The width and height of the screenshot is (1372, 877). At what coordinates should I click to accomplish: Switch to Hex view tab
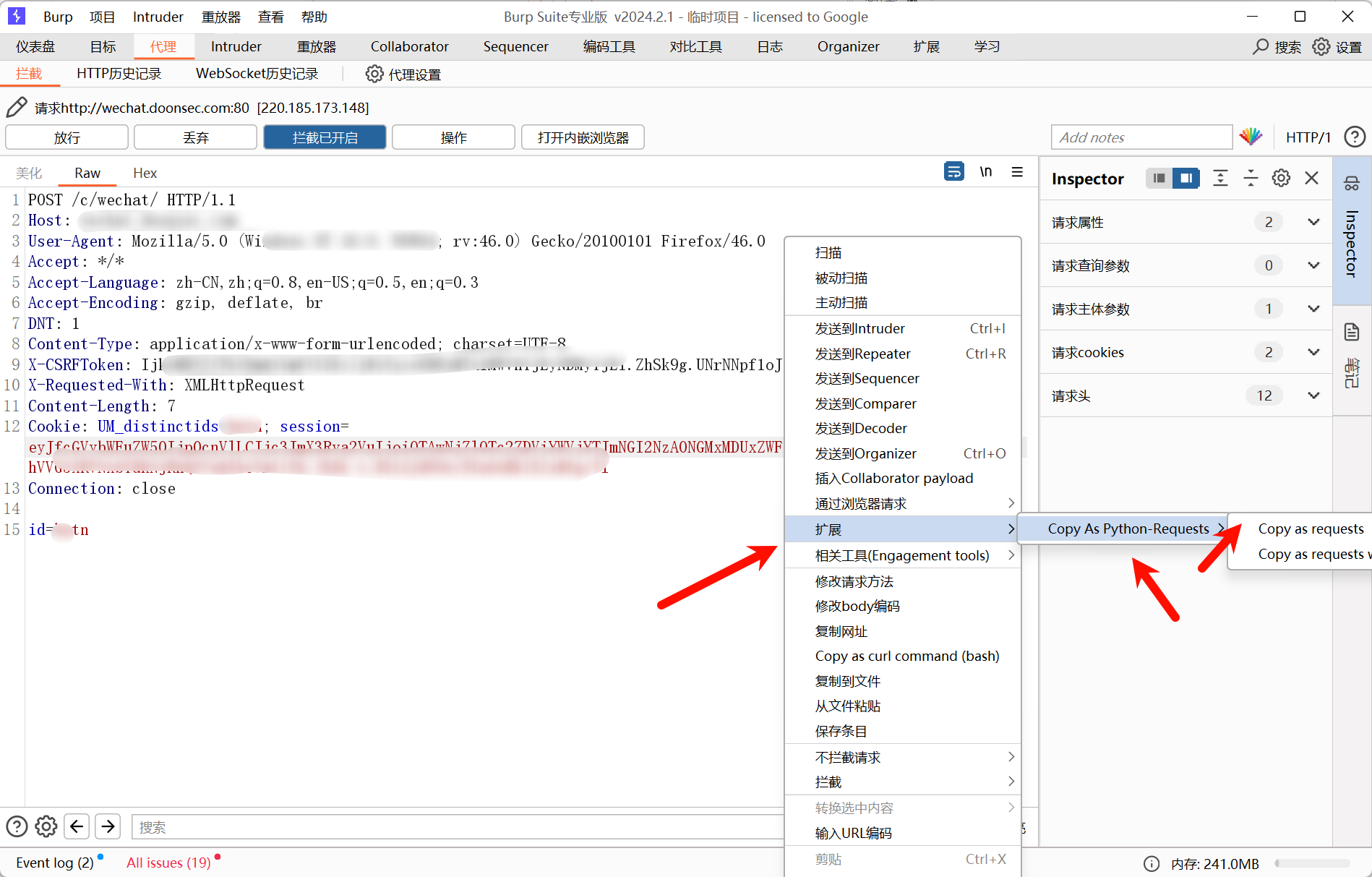pyautogui.click(x=145, y=173)
